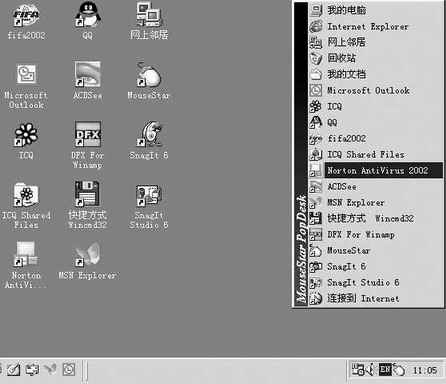The width and height of the screenshot is (446, 384).
Task: Click the EN language indicator in the tray
Action: tap(385, 369)
